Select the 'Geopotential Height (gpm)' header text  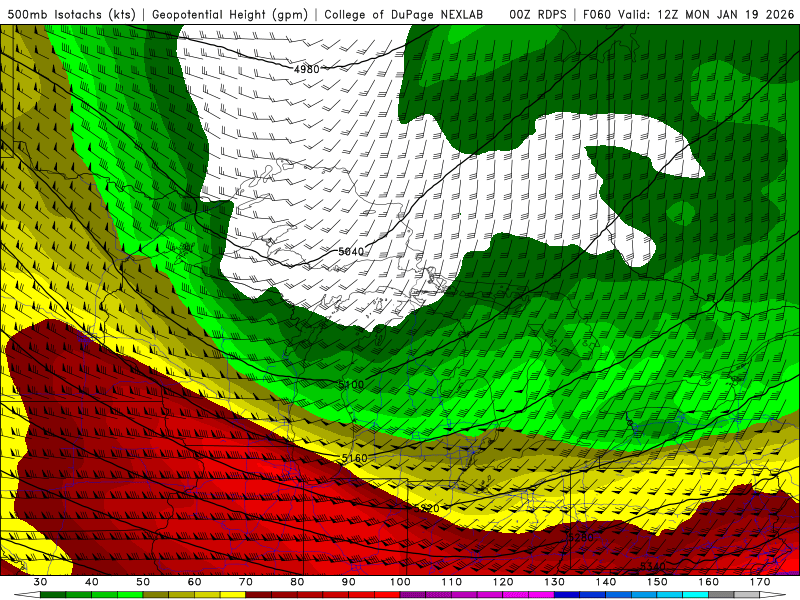coord(230,14)
